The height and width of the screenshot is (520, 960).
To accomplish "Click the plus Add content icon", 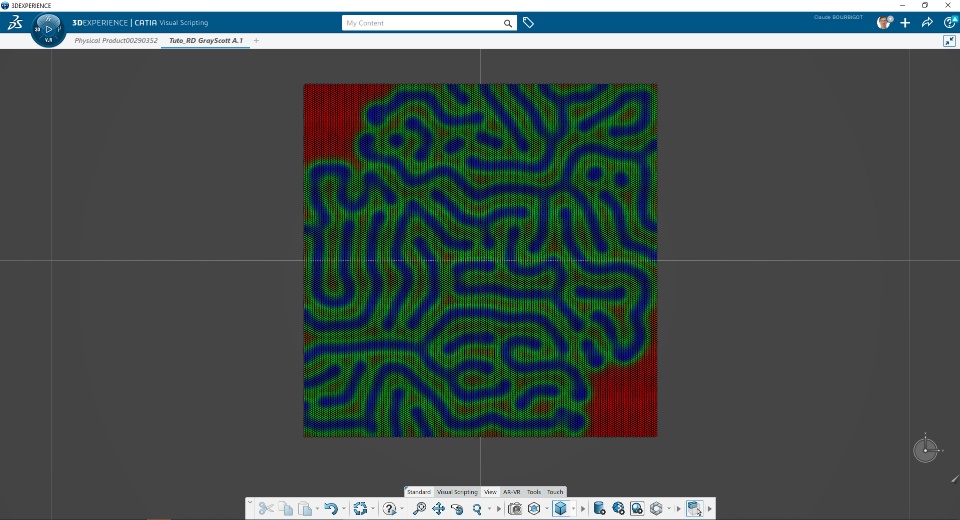I will point(905,23).
